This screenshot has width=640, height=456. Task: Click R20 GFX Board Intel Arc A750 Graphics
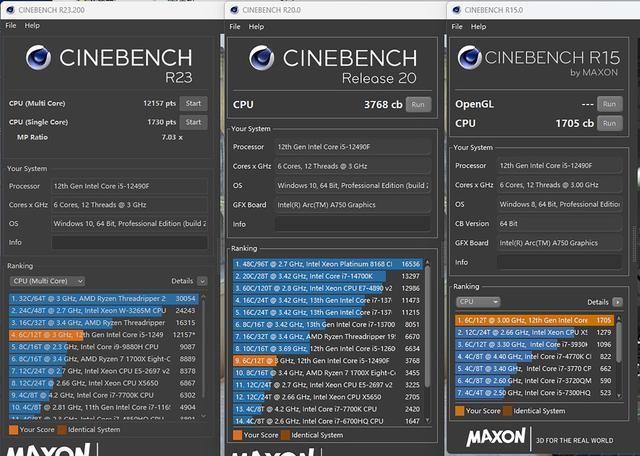point(353,205)
